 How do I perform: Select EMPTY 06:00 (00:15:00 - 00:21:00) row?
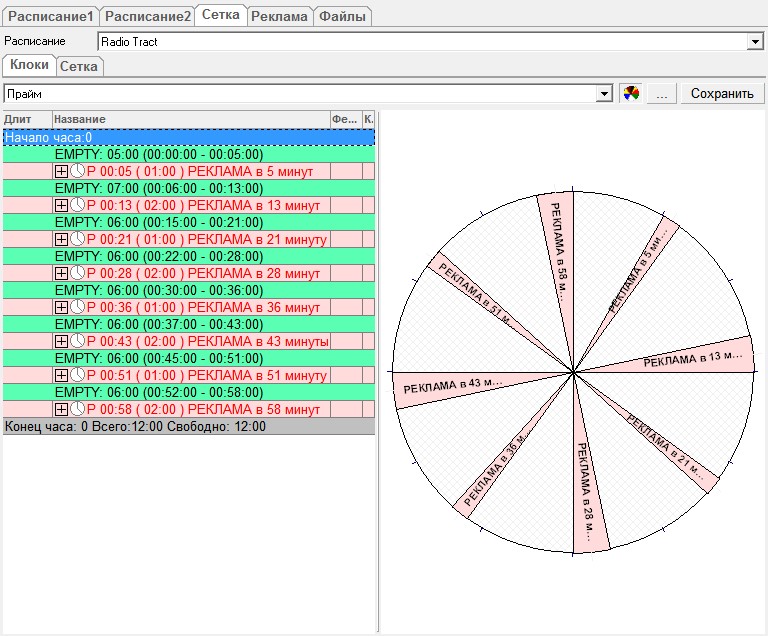click(x=189, y=222)
